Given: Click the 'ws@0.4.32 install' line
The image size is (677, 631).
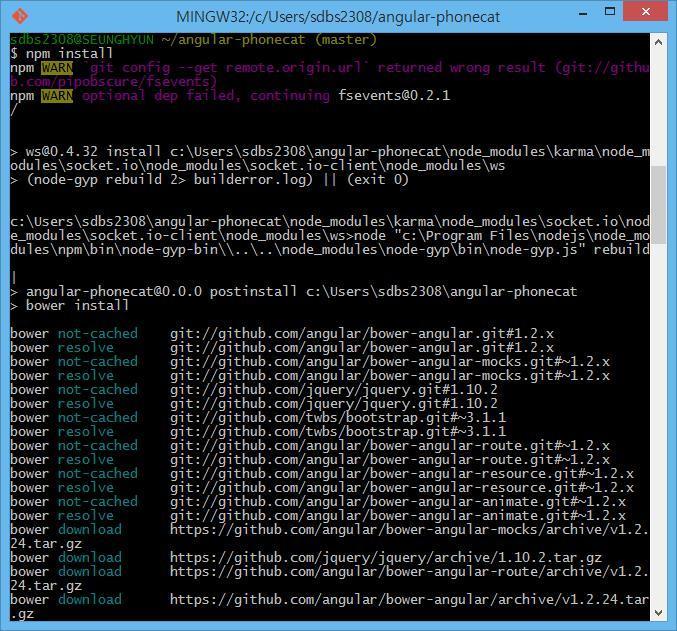Looking at the screenshot, I should coord(330,159).
